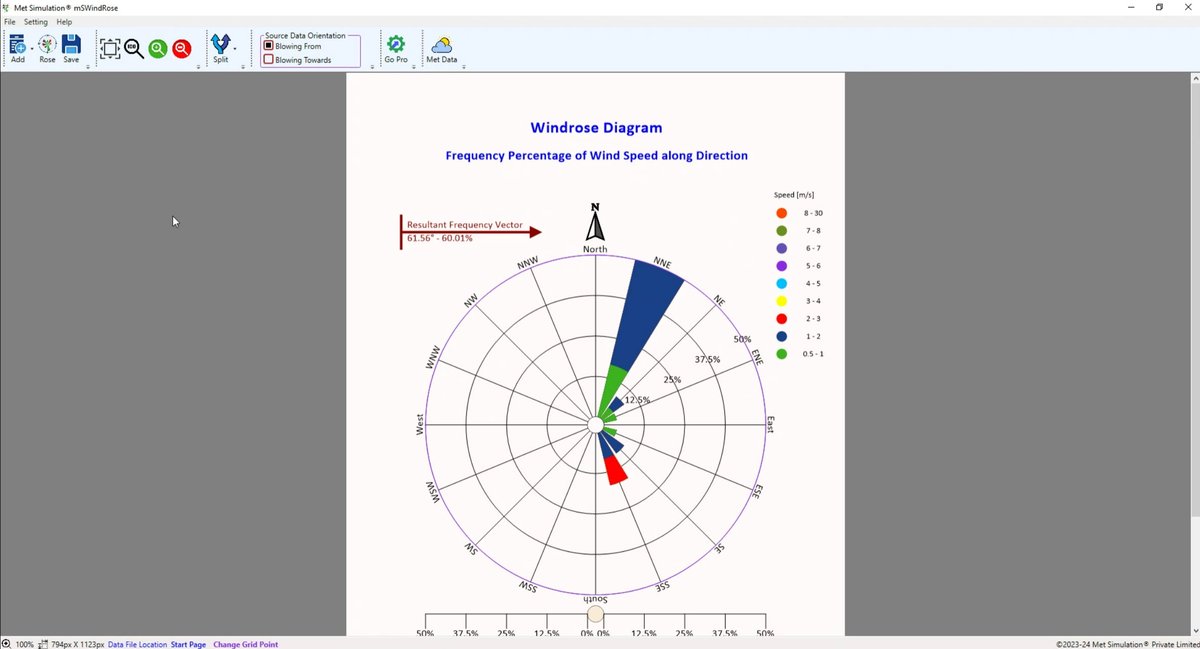Viewport: 1200px width, 649px height.
Task: Open the Met Data cloud icon
Action: pyautogui.click(x=441, y=44)
